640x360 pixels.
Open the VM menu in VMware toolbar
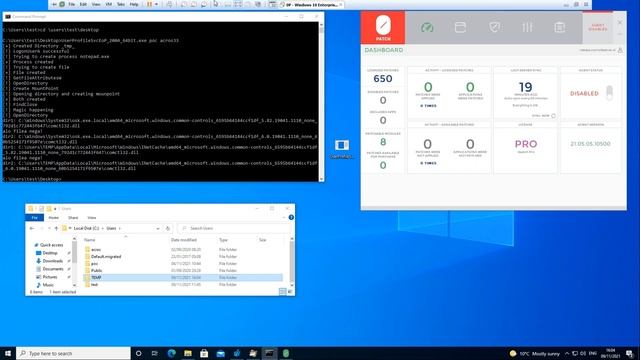click(x=109, y=4)
